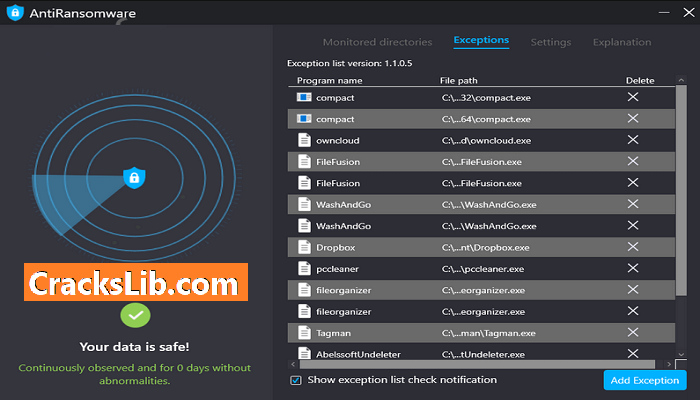Open the Settings tab
Screen dimensions: 700x400
click(550, 42)
